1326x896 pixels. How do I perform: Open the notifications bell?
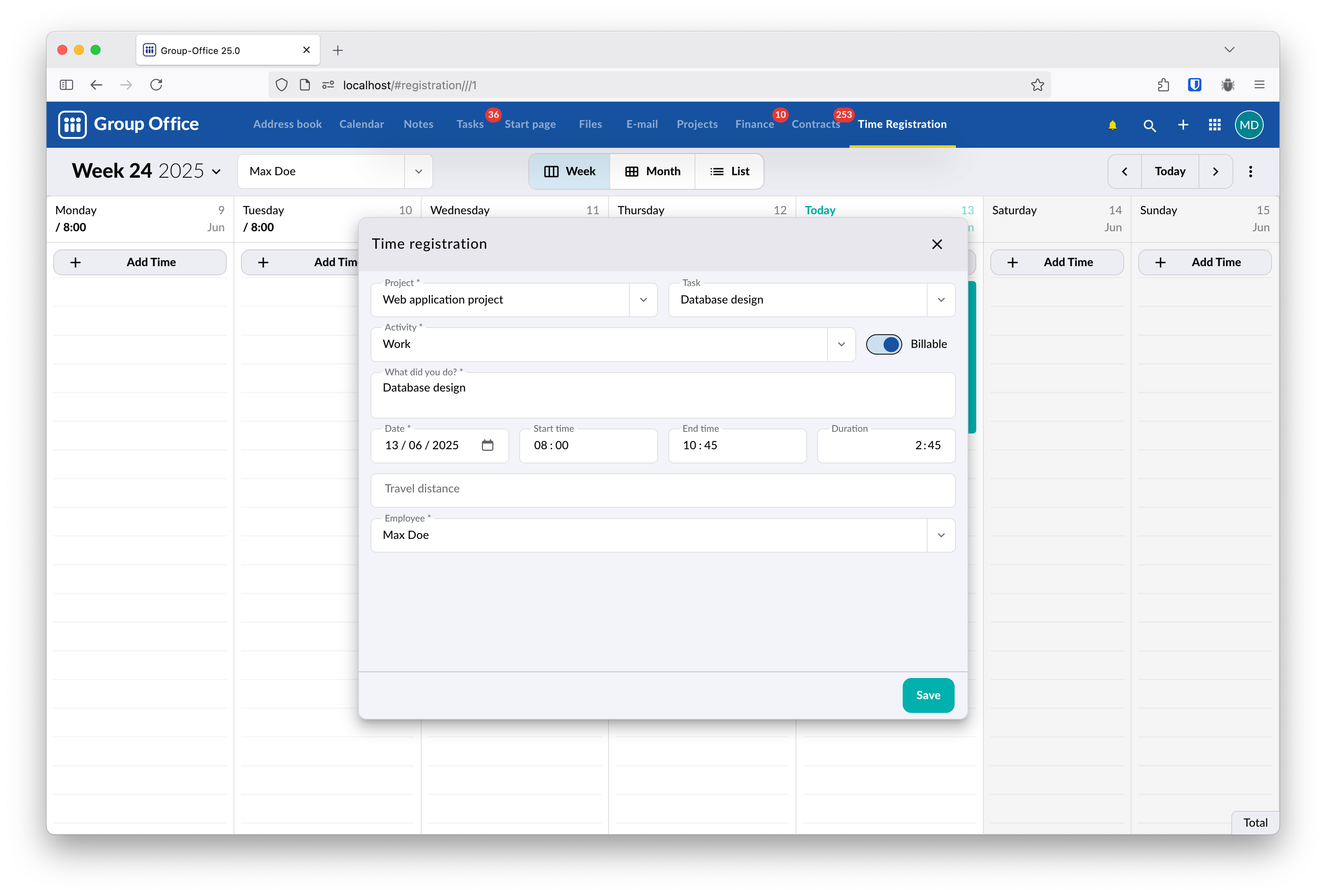[1112, 125]
